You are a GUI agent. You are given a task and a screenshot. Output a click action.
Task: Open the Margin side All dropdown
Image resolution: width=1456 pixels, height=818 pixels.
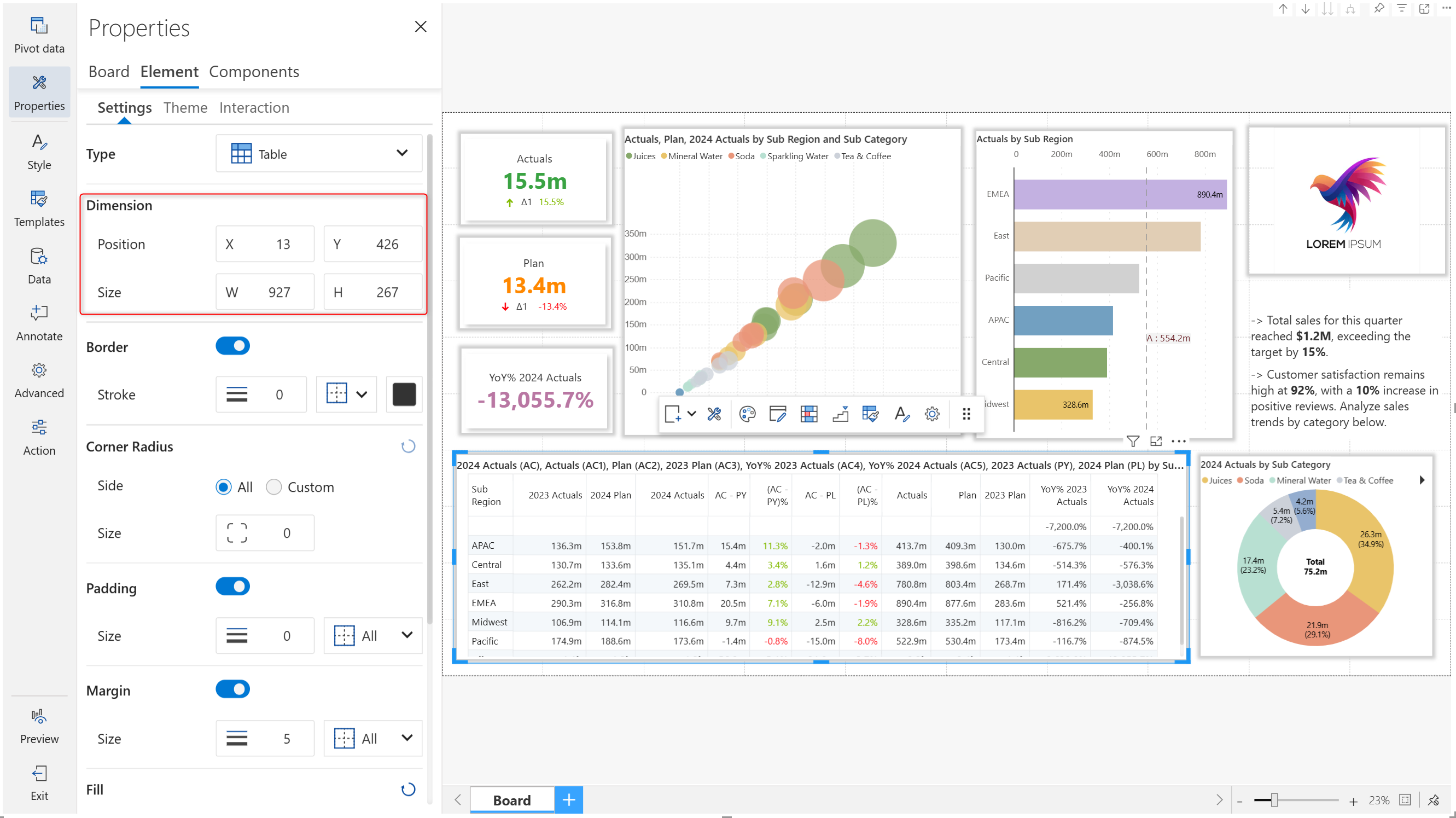coord(372,738)
